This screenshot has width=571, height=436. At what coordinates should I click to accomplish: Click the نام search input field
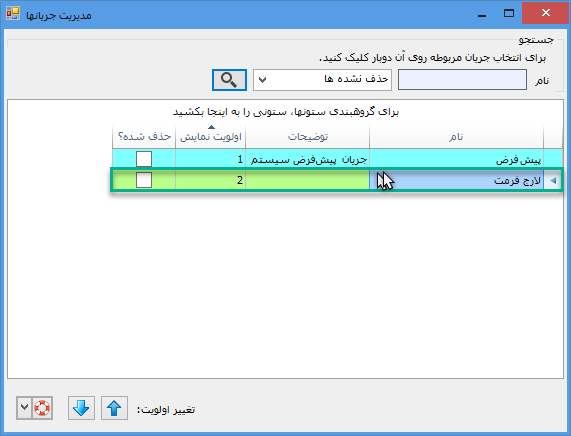point(462,80)
